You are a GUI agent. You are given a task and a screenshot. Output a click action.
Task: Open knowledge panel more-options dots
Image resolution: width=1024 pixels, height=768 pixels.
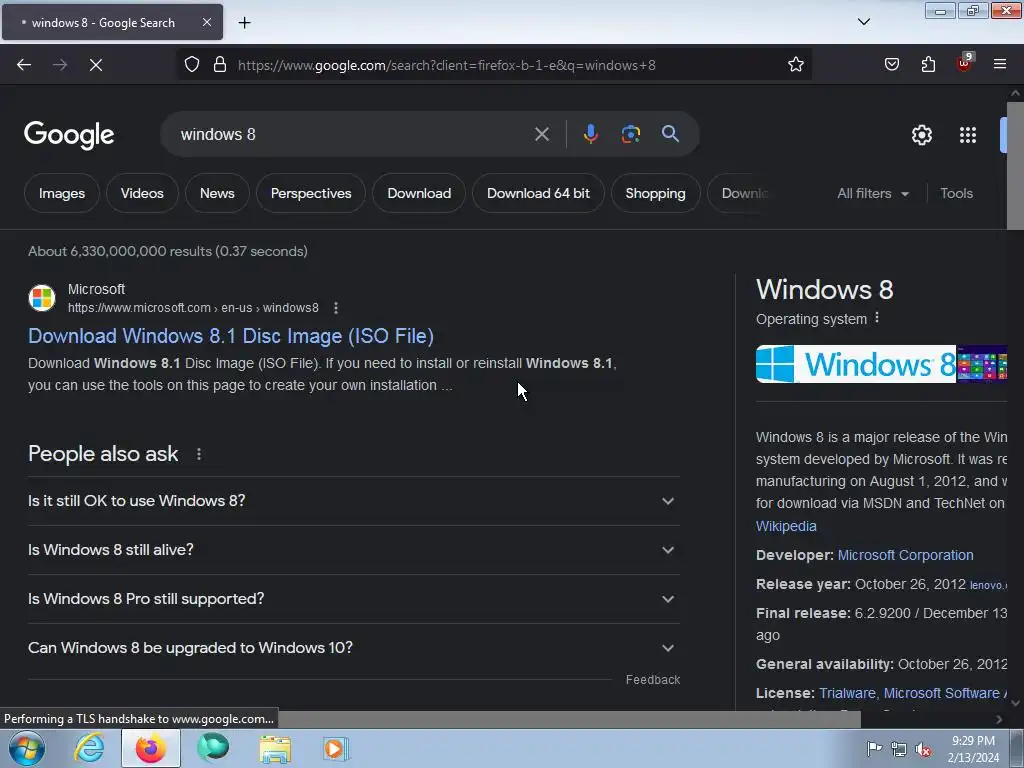point(877,318)
